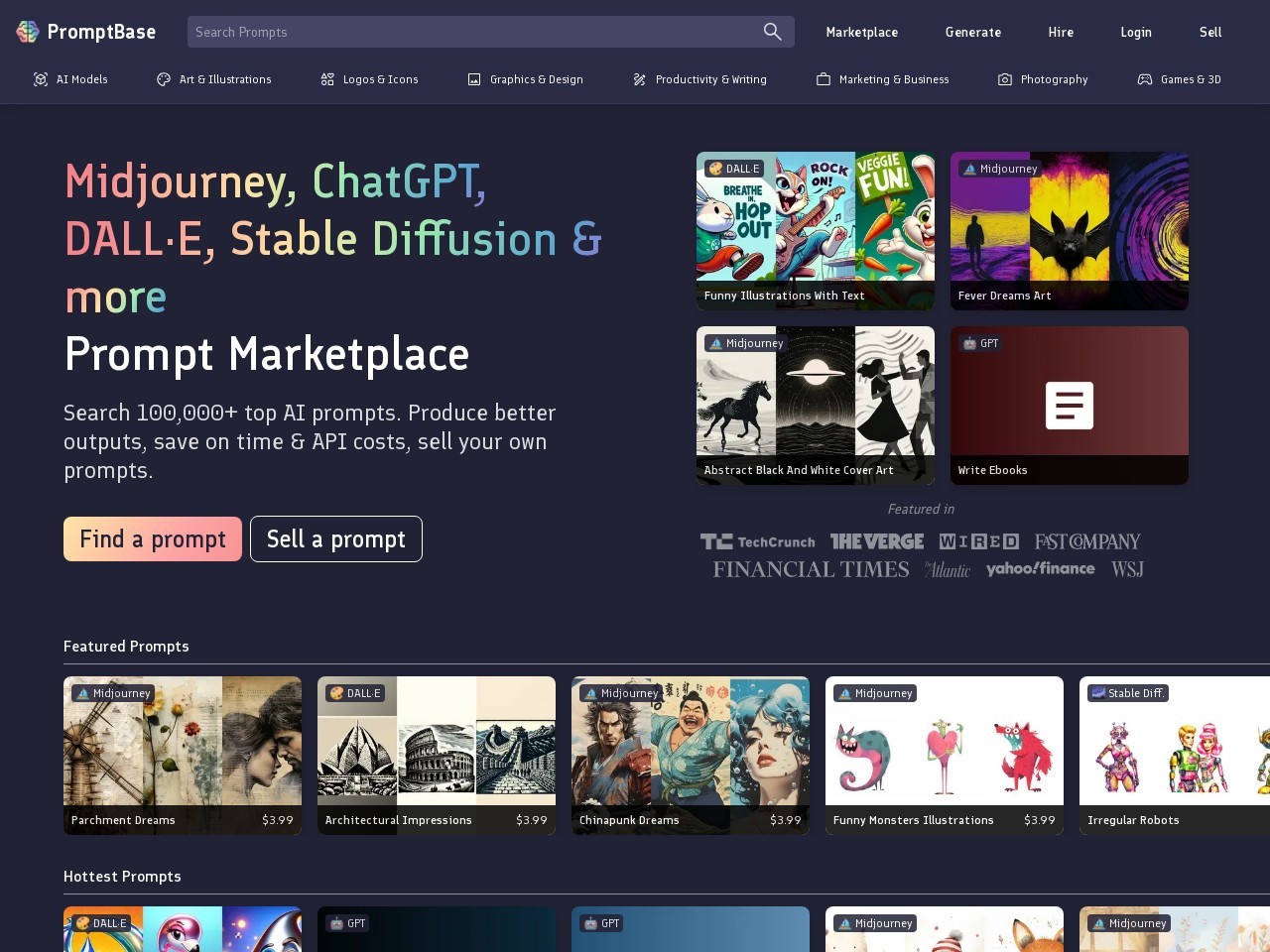Click Midjourney badge on Chinapunk Dreams card
The height and width of the screenshot is (952, 1270).
click(621, 693)
